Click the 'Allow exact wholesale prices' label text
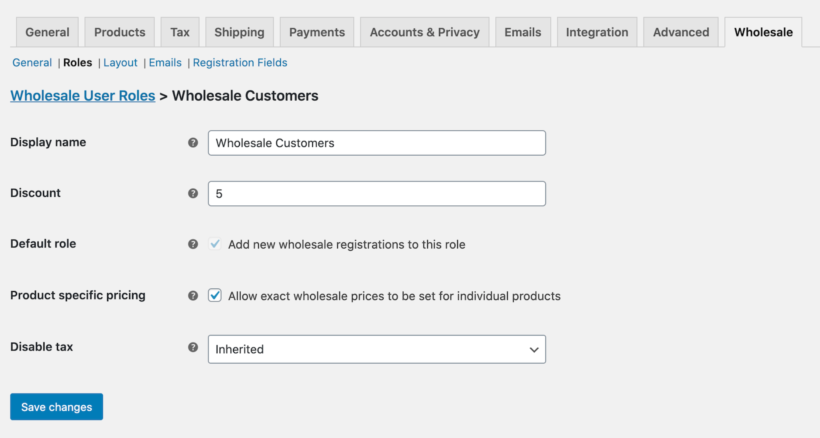 [x=394, y=296]
